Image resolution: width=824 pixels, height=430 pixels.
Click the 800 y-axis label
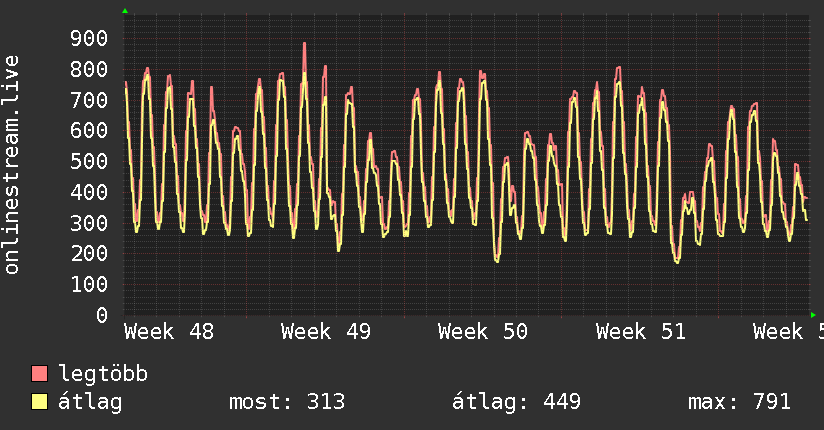89,69
